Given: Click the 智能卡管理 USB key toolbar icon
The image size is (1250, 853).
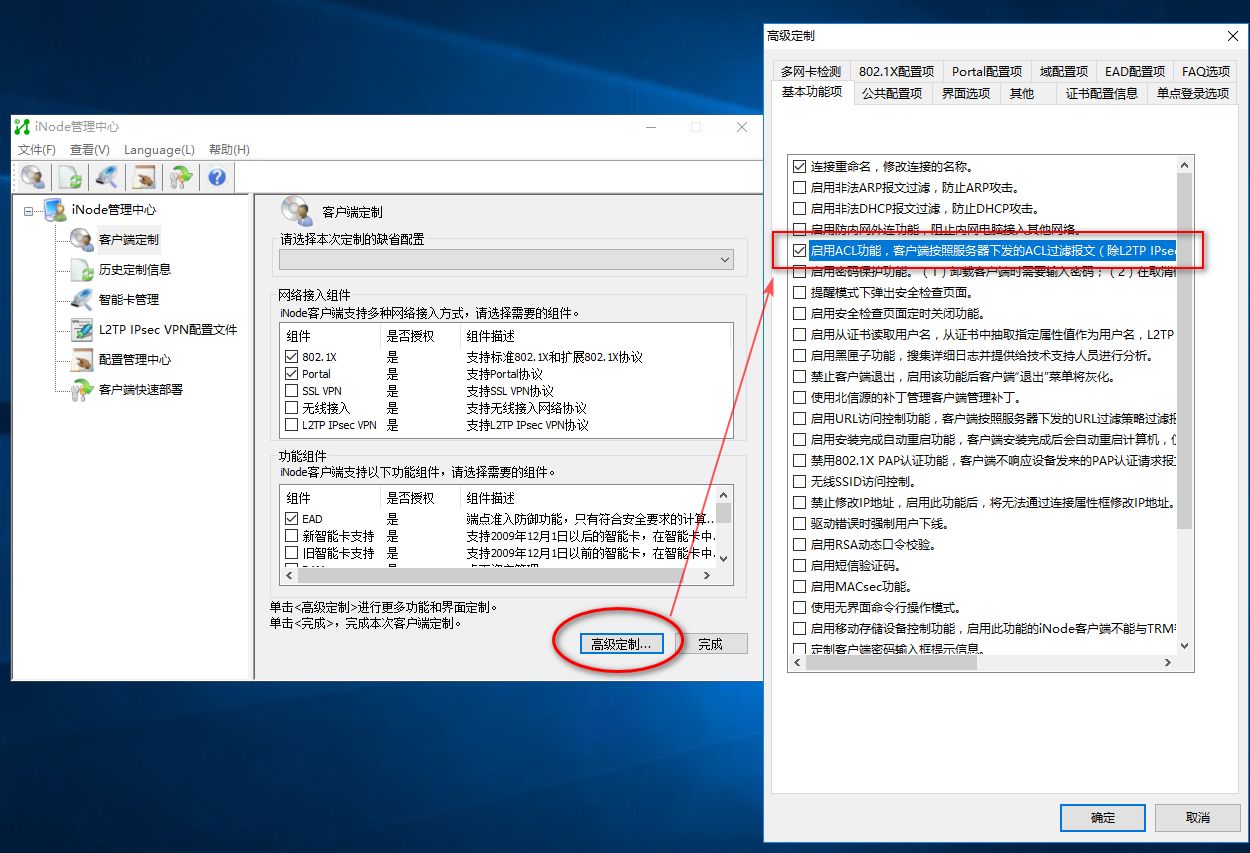Looking at the screenshot, I should [x=107, y=177].
